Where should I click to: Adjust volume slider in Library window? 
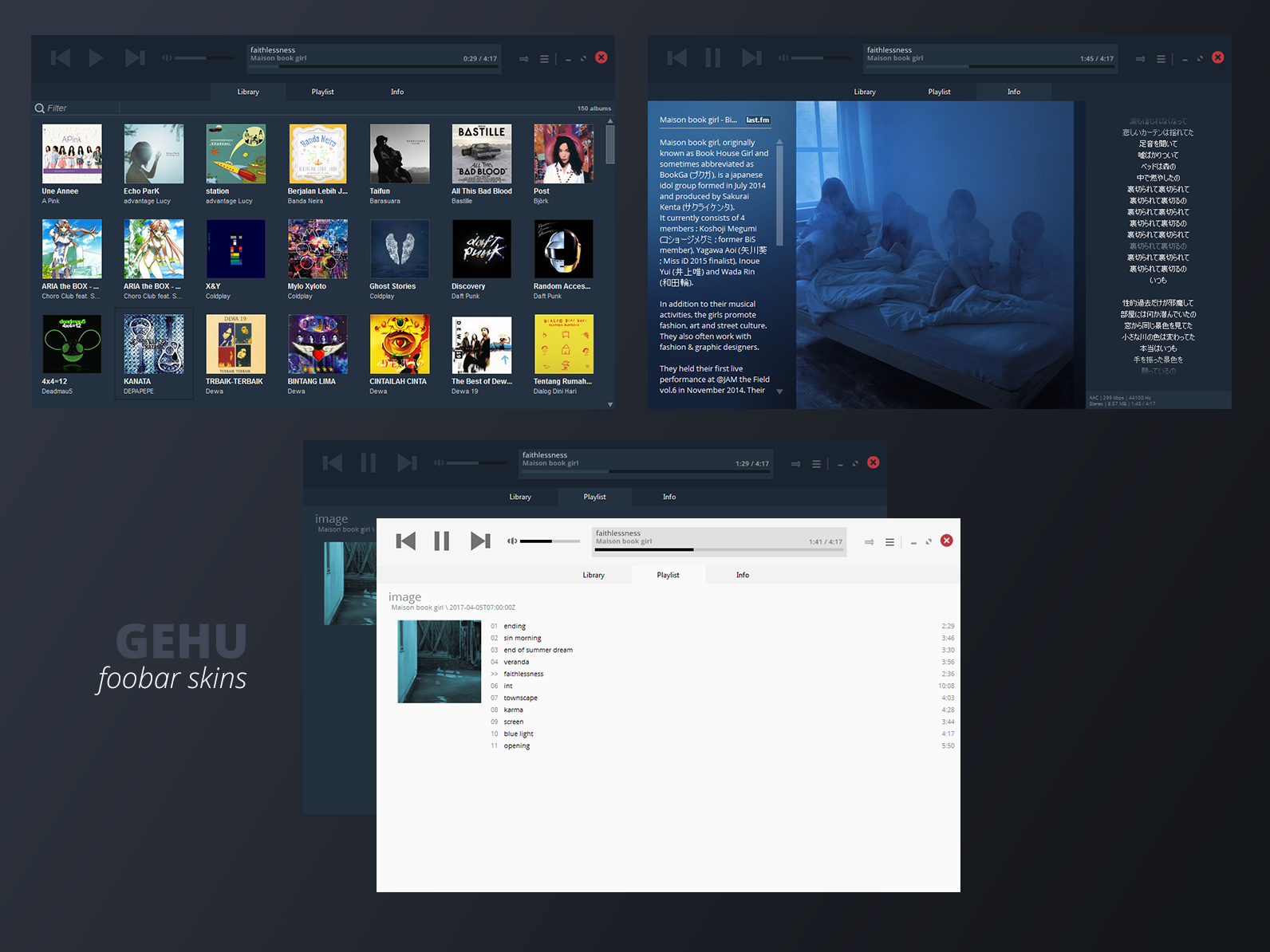(x=205, y=58)
